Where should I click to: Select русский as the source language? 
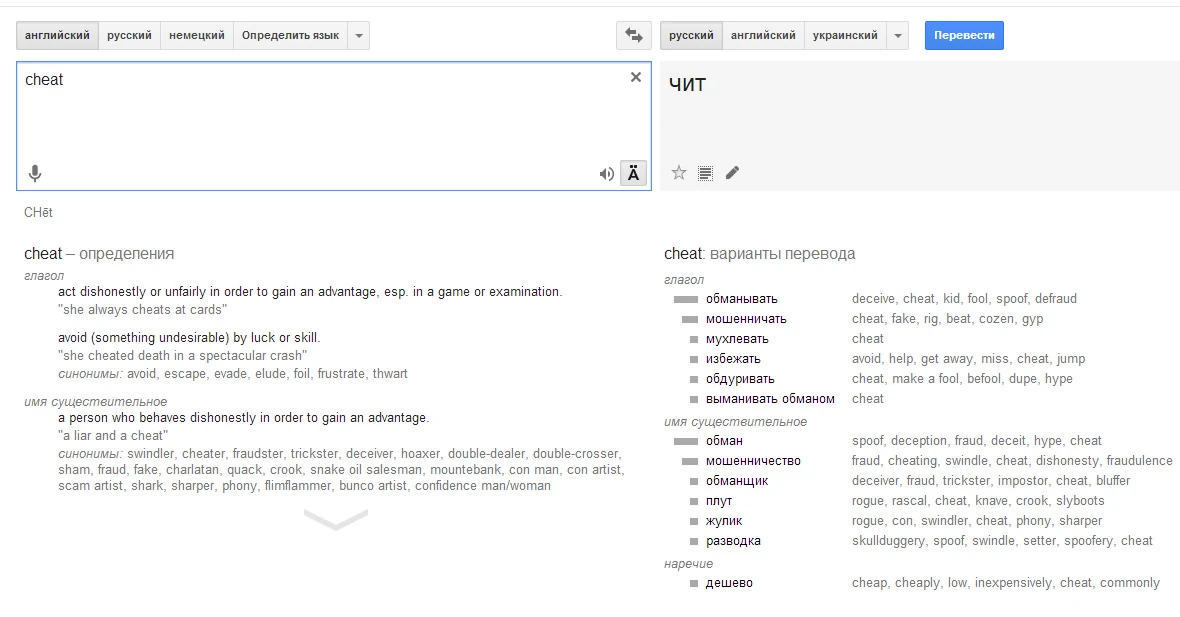[129, 36]
